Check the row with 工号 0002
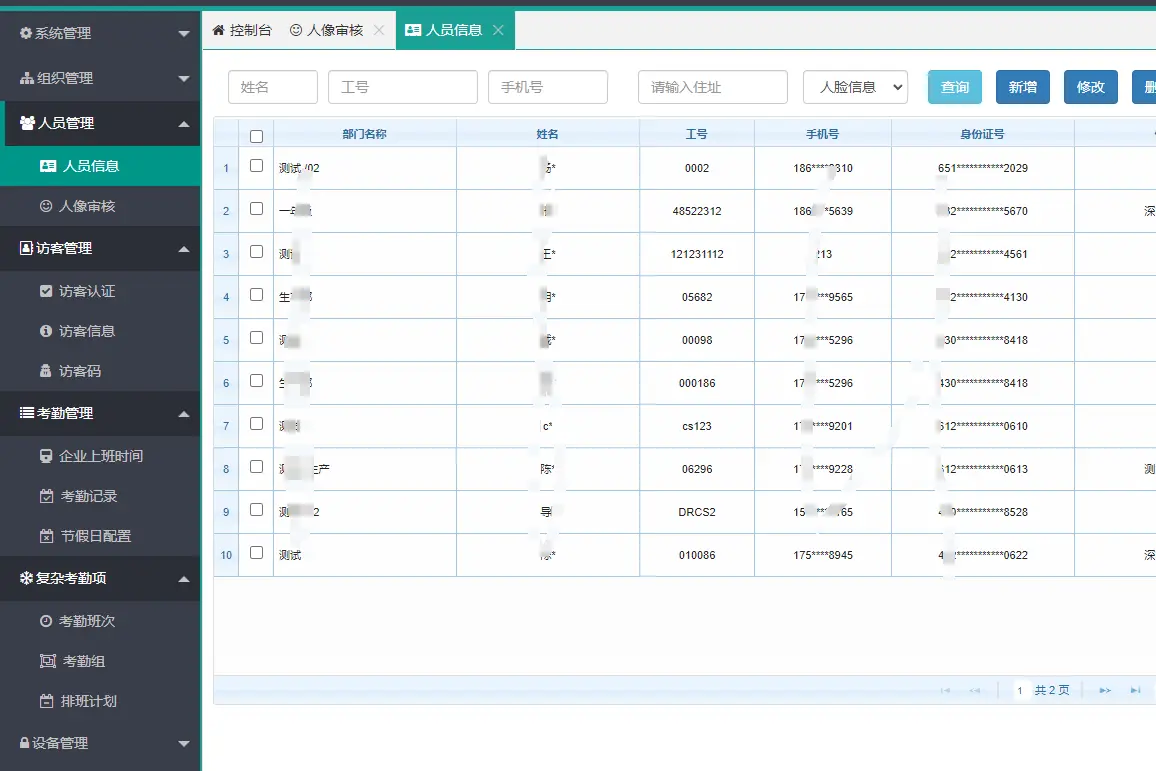 tap(257, 166)
